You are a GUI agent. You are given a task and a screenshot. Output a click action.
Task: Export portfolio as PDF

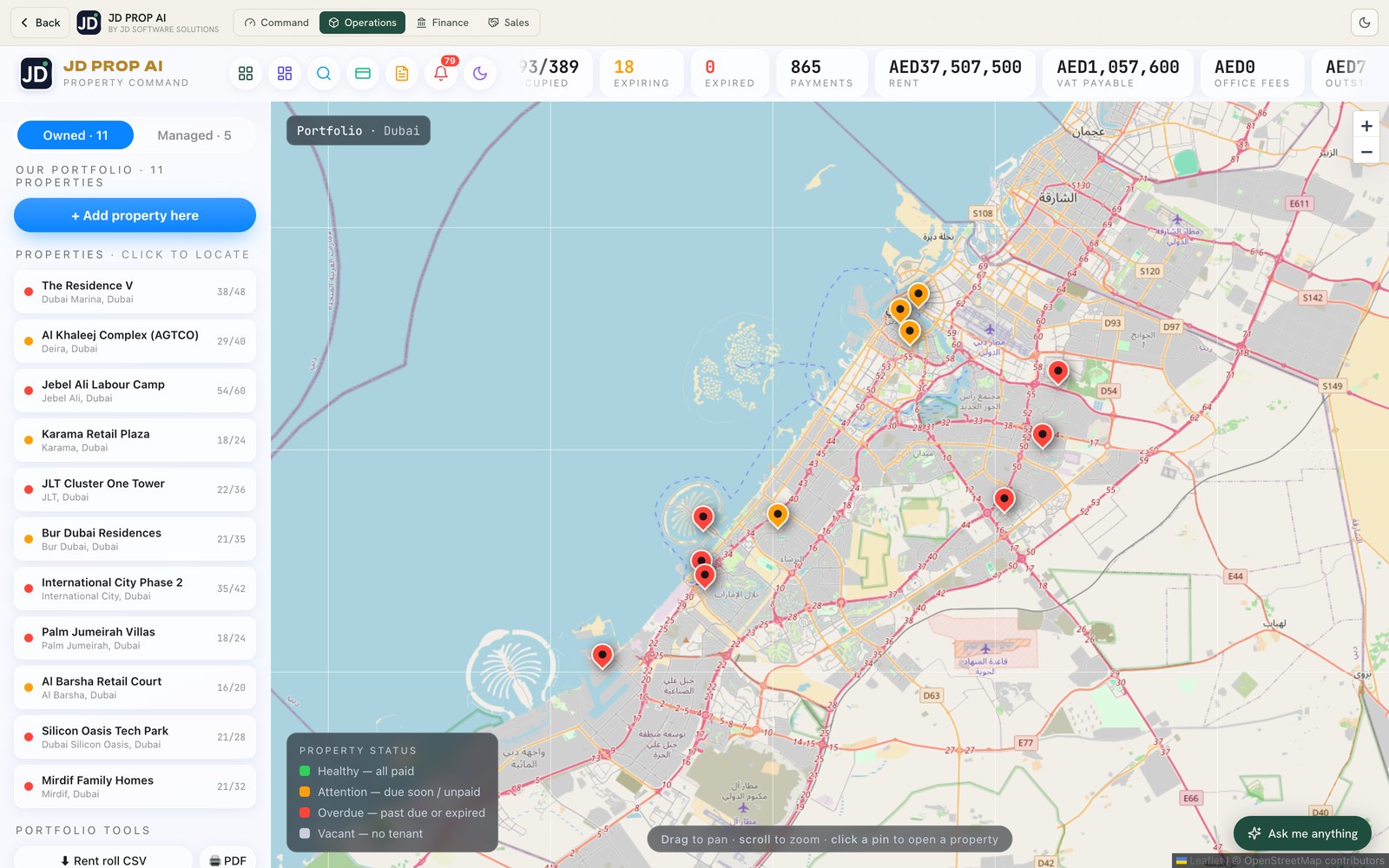[227, 859]
